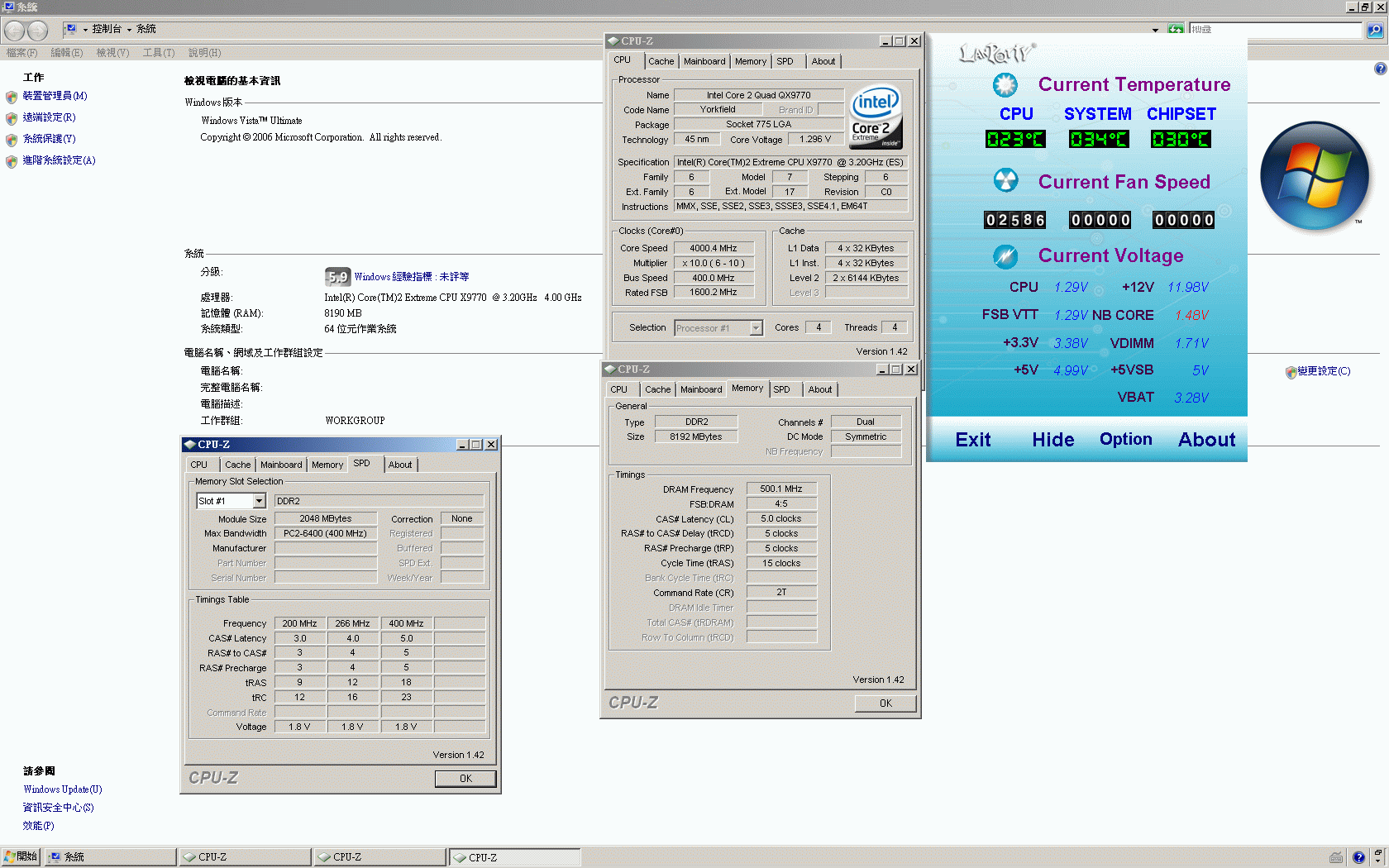
Task: Click the shield icon next to 進階系統設定
Action: pos(12,161)
